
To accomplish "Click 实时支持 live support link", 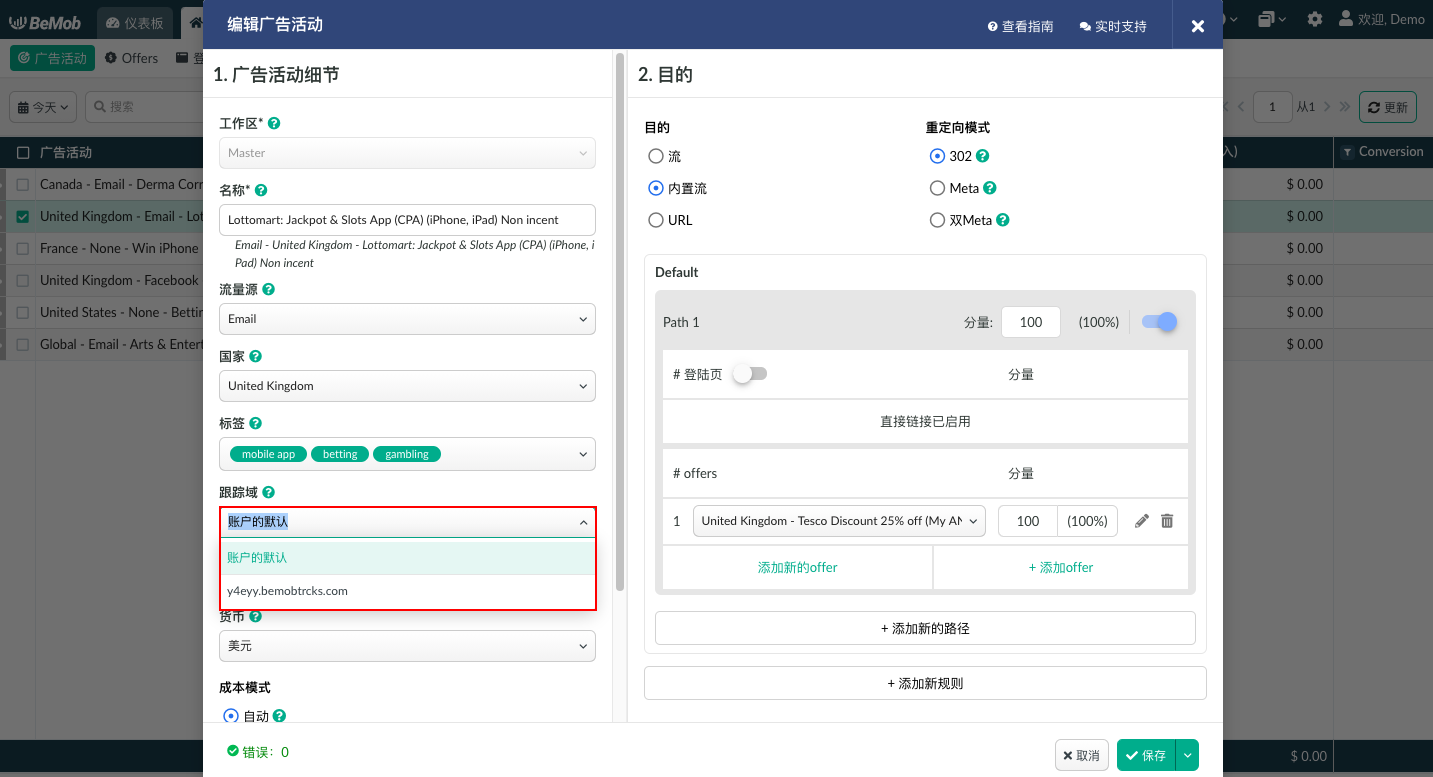I will (1113, 26).
